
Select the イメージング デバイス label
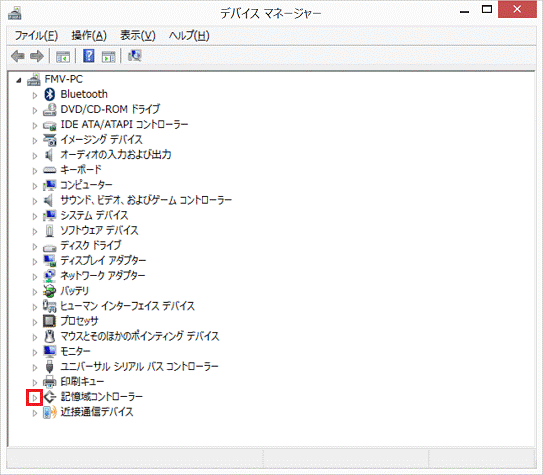101,140
